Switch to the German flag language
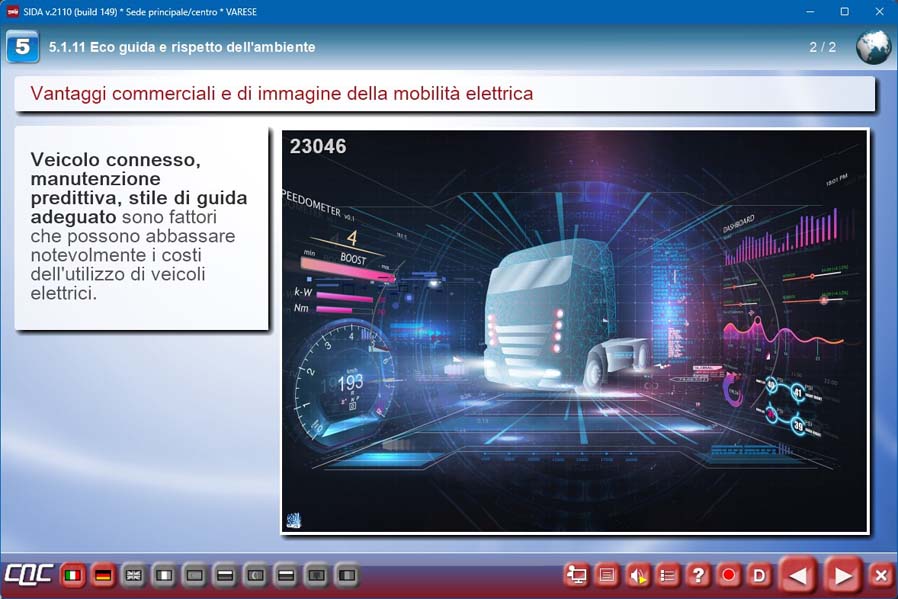898x599 pixels. coord(102,576)
